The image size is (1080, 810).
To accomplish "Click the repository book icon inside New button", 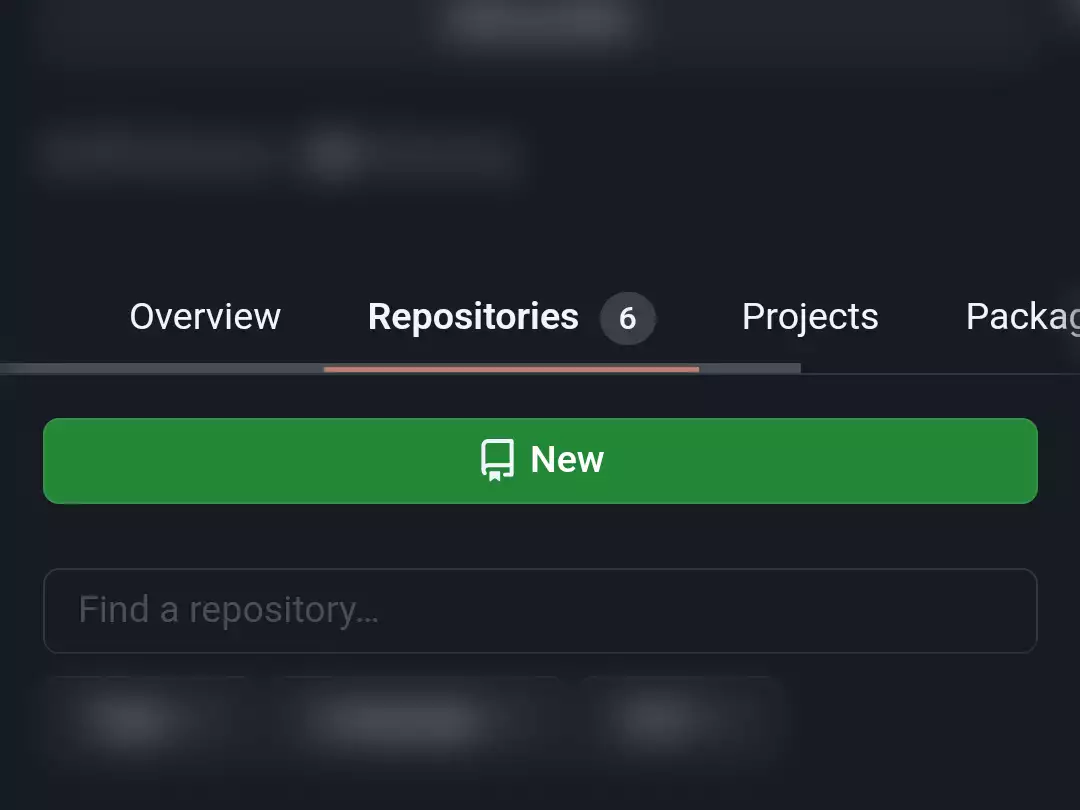I will pyautogui.click(x=497, y=460).
